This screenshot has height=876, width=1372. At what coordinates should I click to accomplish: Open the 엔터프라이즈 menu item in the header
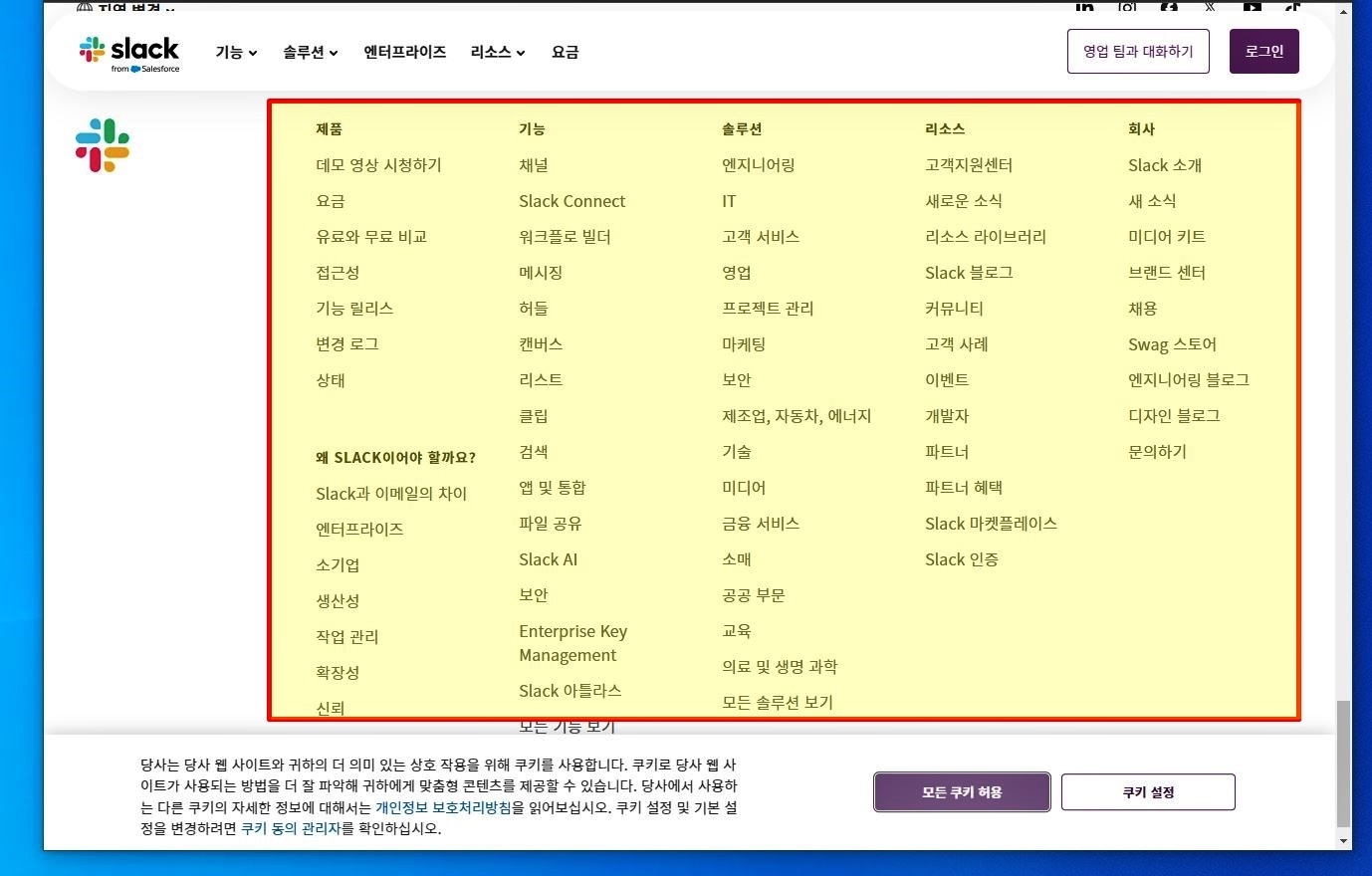pyautogui.click(x=404, y=52)
